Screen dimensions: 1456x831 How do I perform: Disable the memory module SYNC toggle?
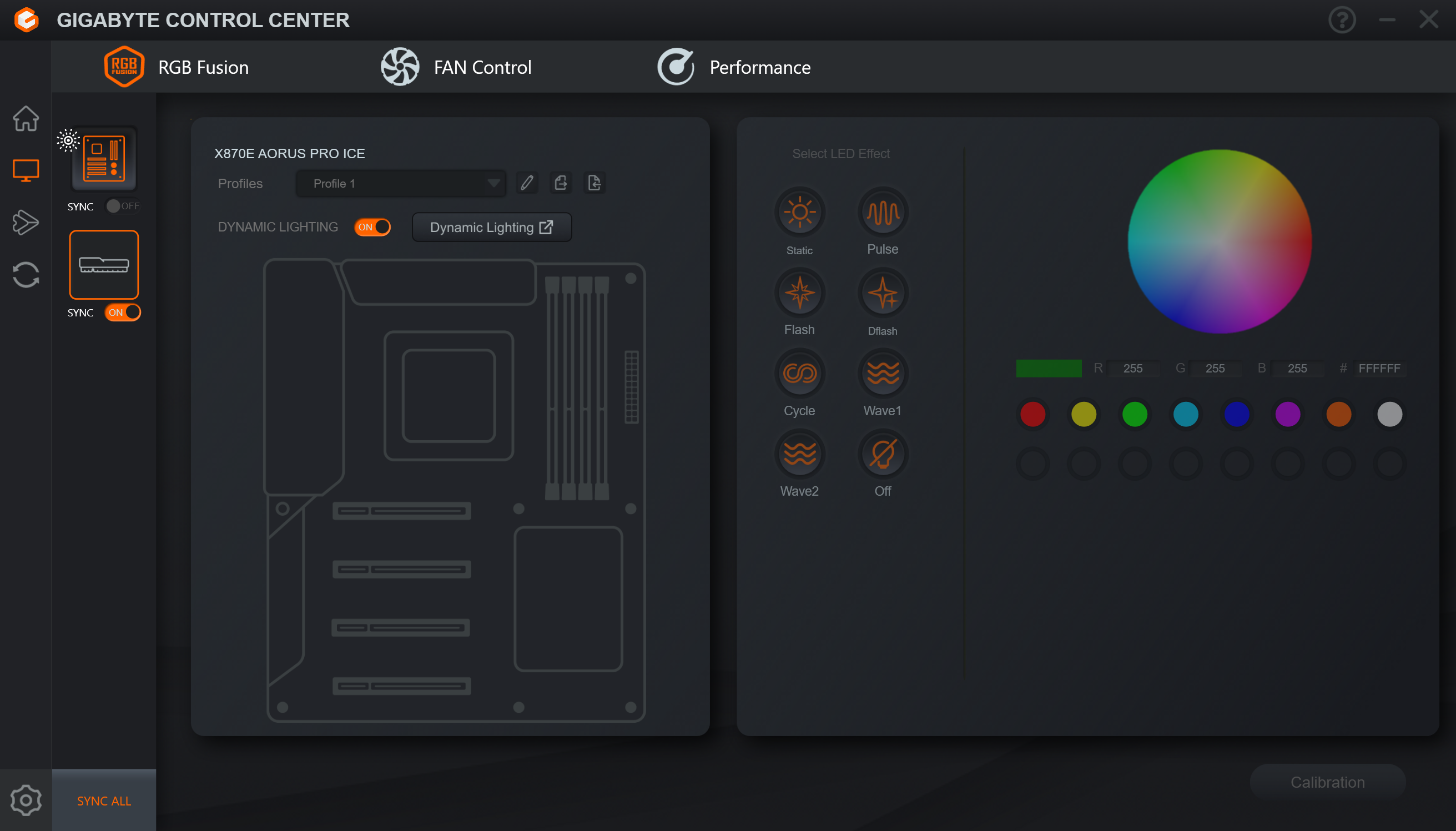[x=123, y=313]
